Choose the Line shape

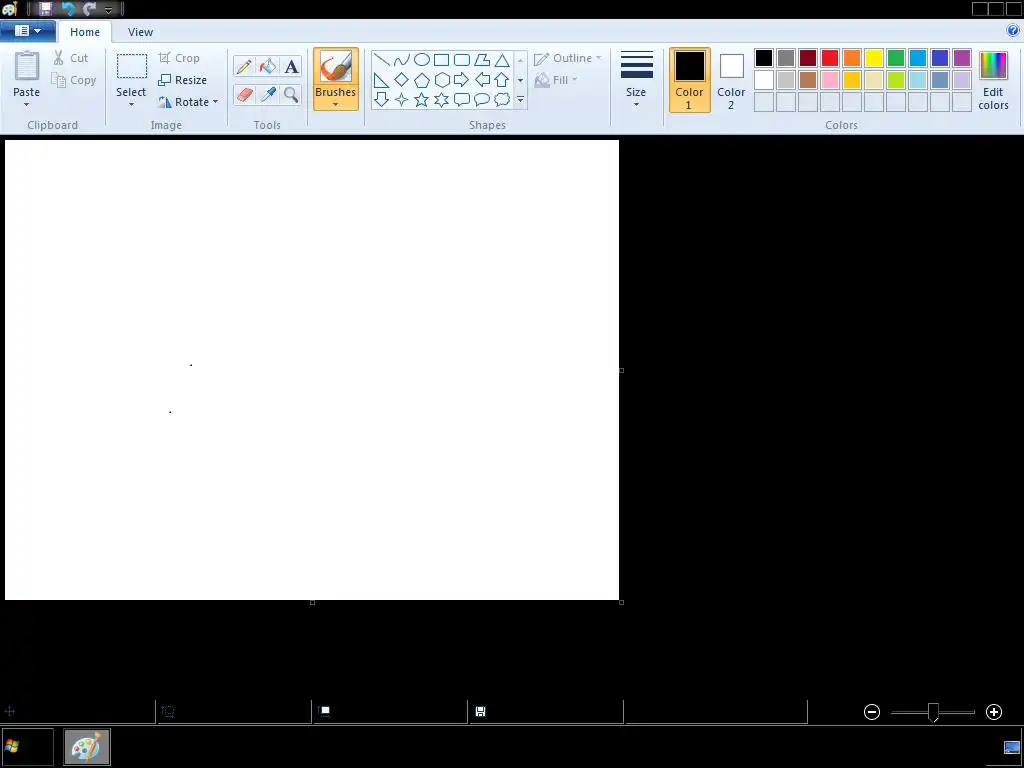(x=381, y=60)
